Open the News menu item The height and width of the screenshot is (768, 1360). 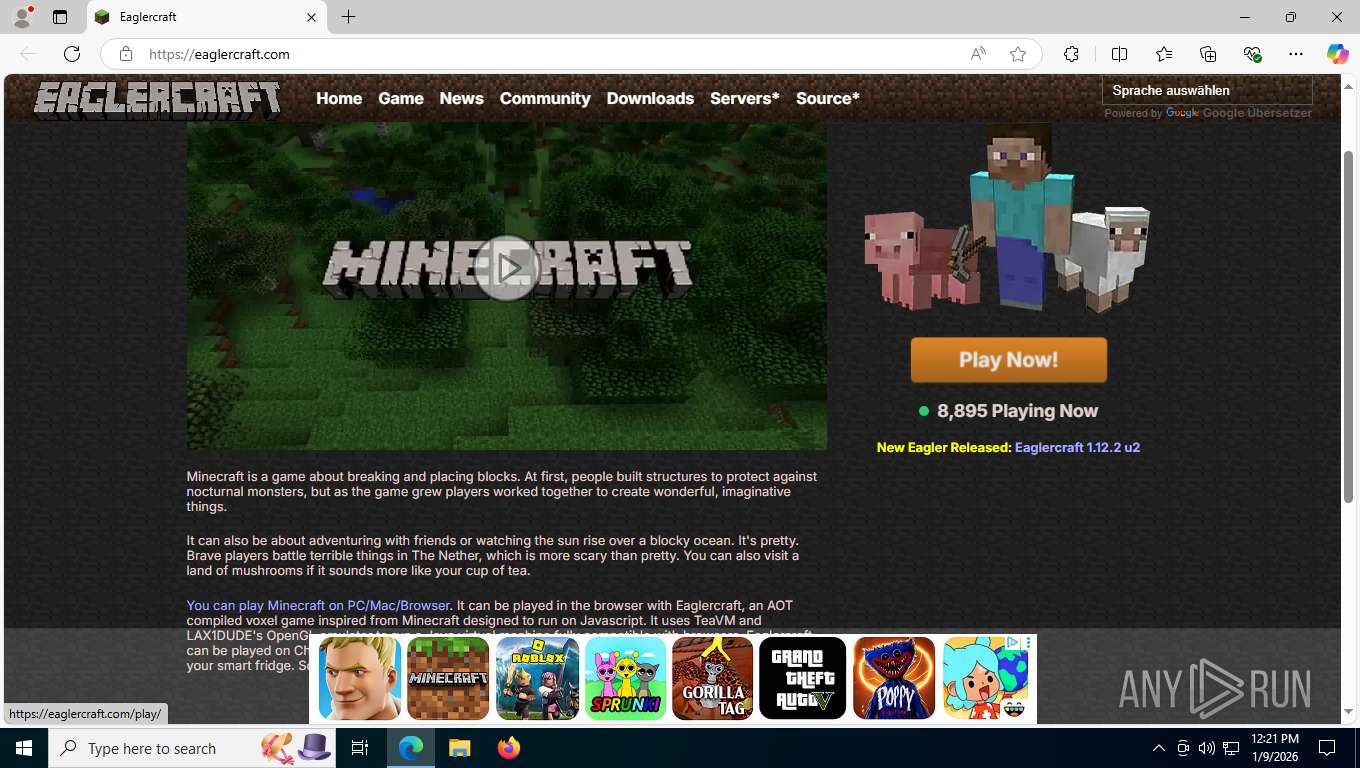pos(461,98)
